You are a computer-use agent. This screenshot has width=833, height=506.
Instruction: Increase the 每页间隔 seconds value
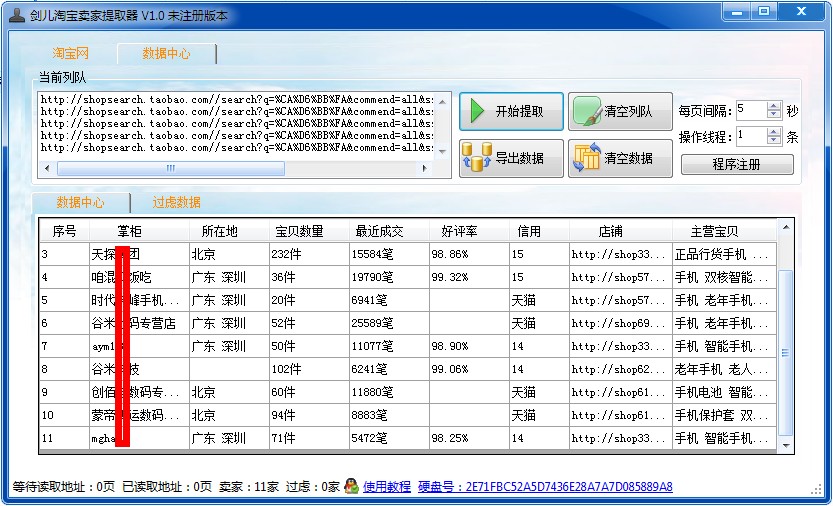point(774,106)
